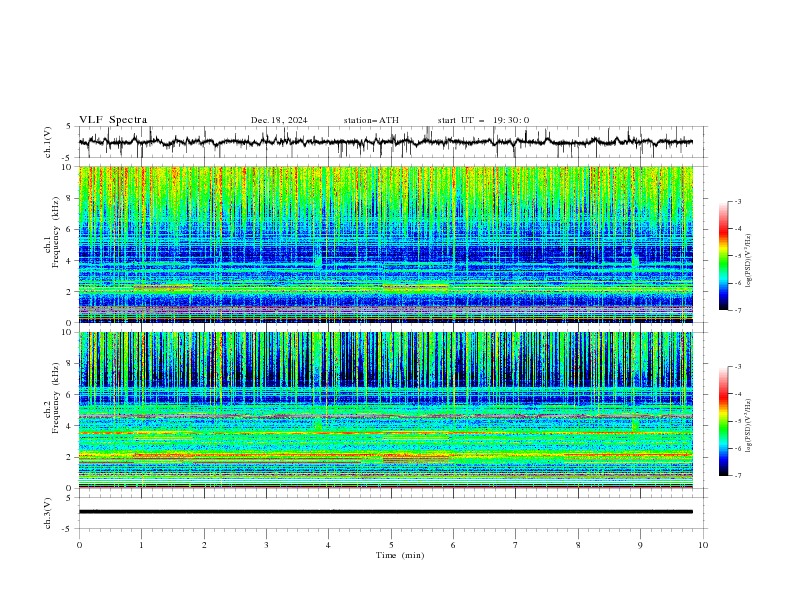The image size is (792, 612).
Task: Click the "7" tick on the time axis
Action: [516, 545]
